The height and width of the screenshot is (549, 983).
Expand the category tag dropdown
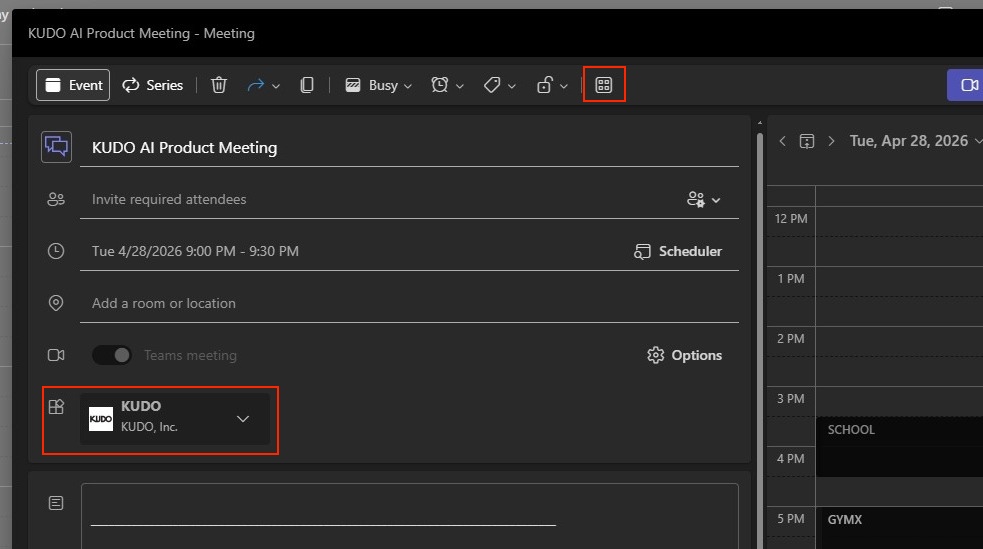(x=512, y=86)
